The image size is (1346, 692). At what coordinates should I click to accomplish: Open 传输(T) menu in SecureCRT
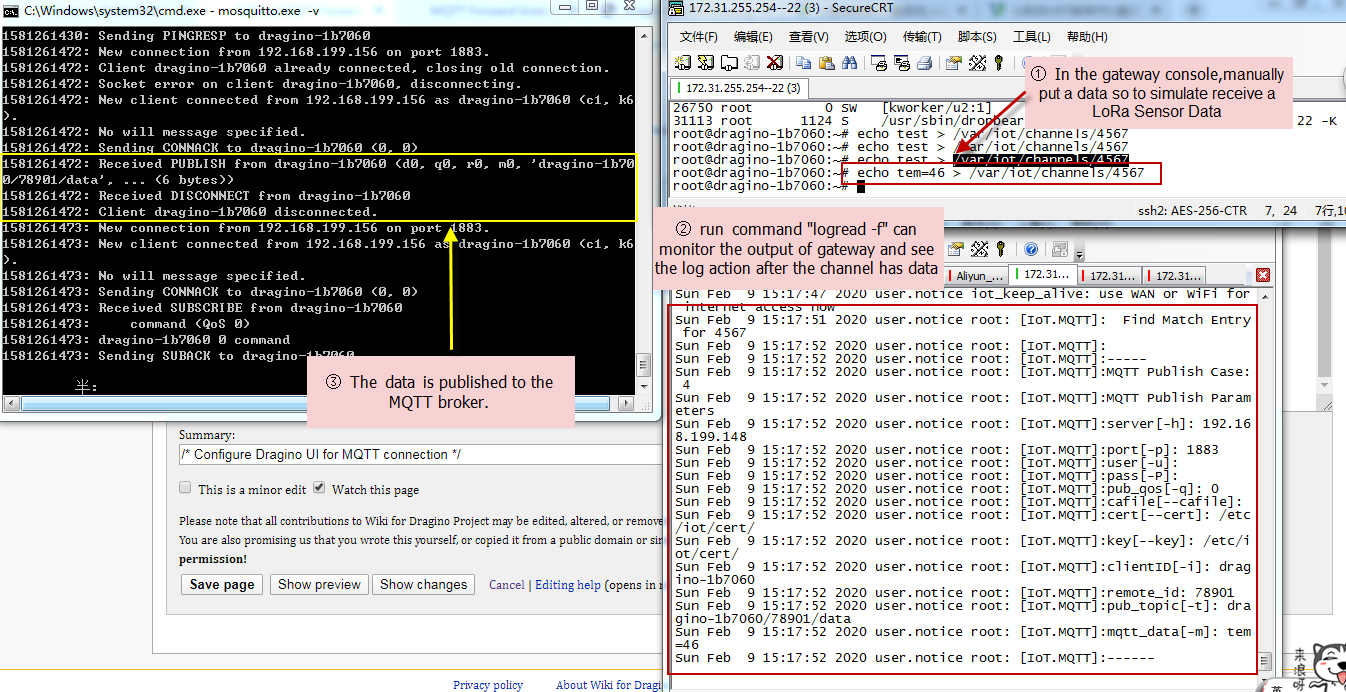pos(922,37)
